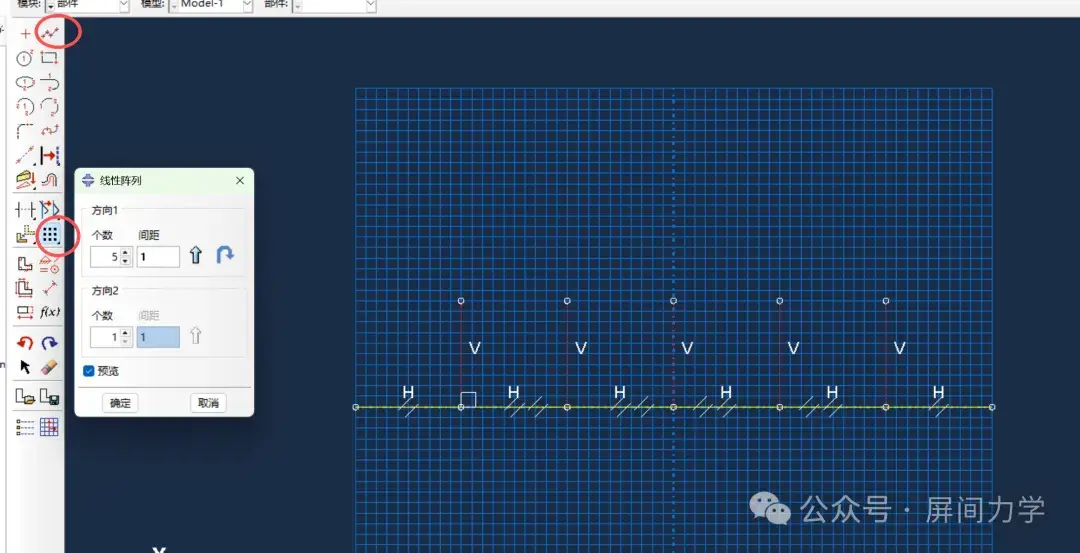The image size is (1080, 553).
Task: Click the 取消 button
Action: point(208,404)
